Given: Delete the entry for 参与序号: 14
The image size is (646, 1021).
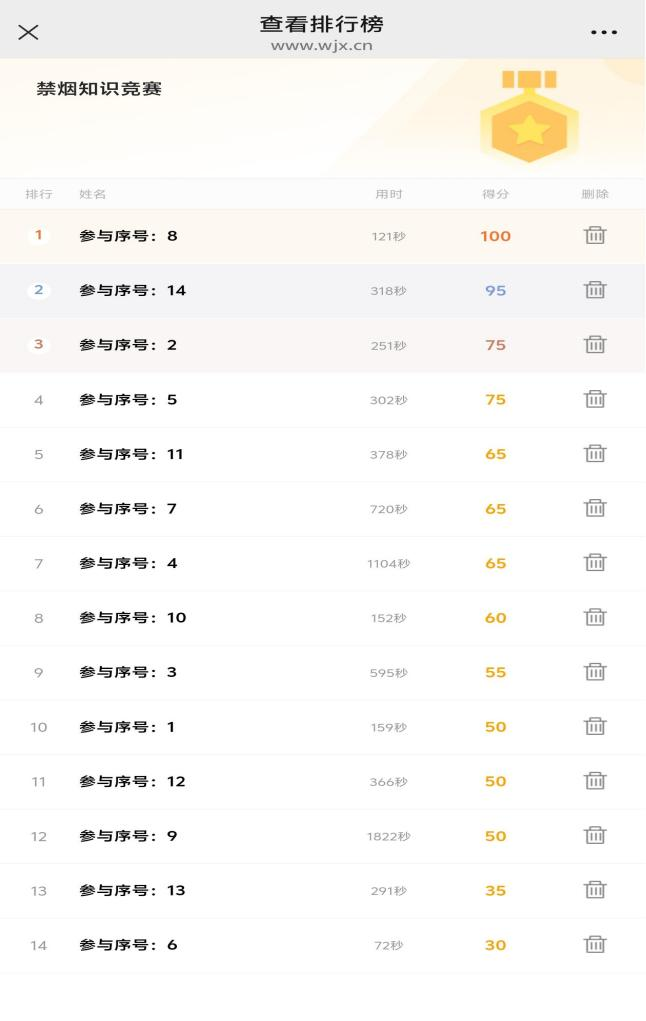Looking at the screenshot, I should pyautogui.click(x=595, y=290).
